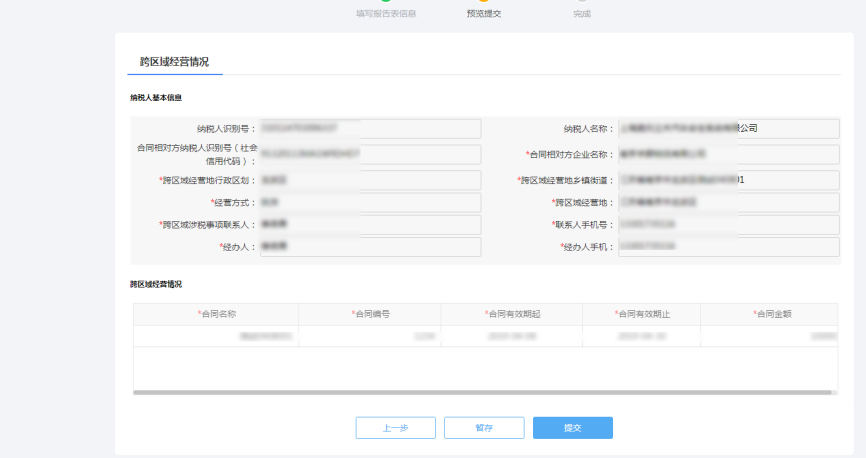866x458 pixels.
Task: Click the table's horizontal scrollbar
Action: click(x=482, y=393)
